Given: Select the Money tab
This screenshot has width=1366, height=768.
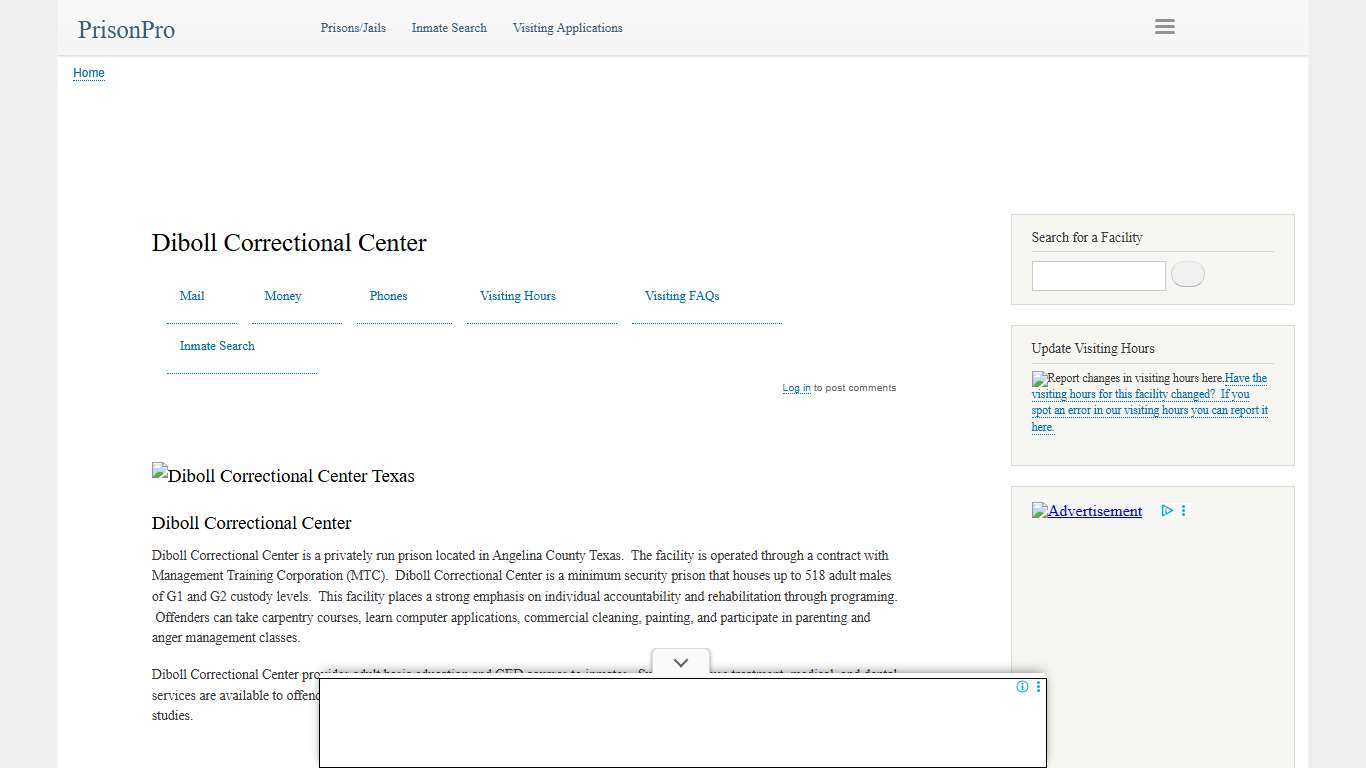Looking at the screenshot, I should coord(283,296).
